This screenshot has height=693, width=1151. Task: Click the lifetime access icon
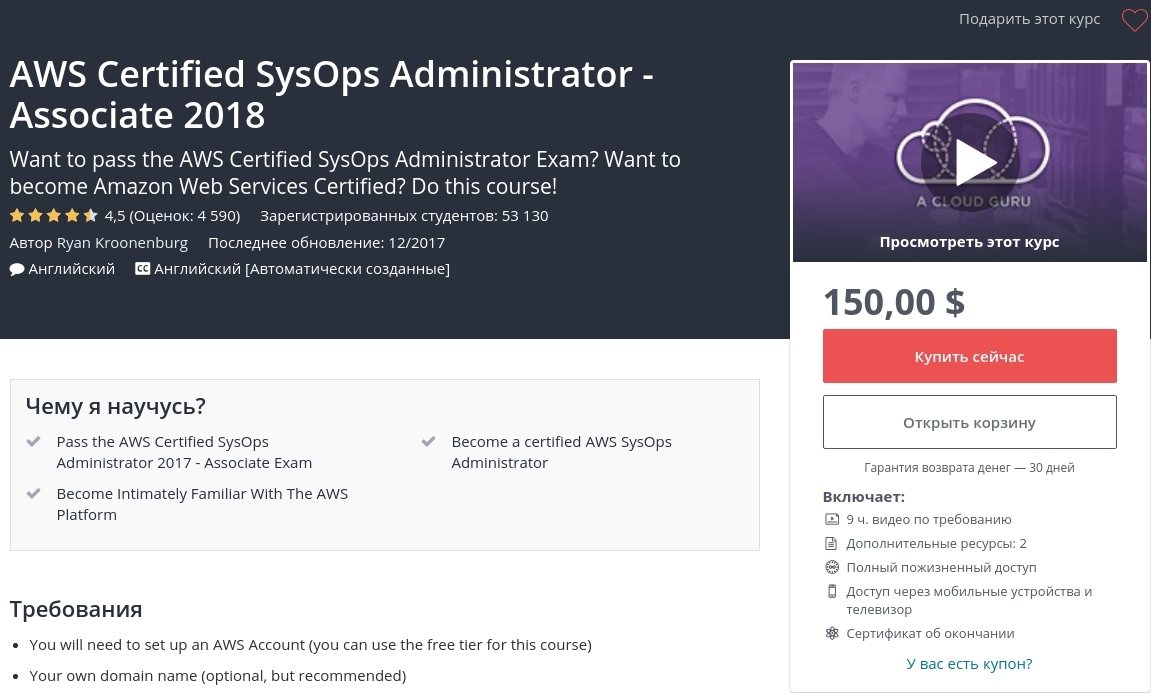tap(832, 567)
